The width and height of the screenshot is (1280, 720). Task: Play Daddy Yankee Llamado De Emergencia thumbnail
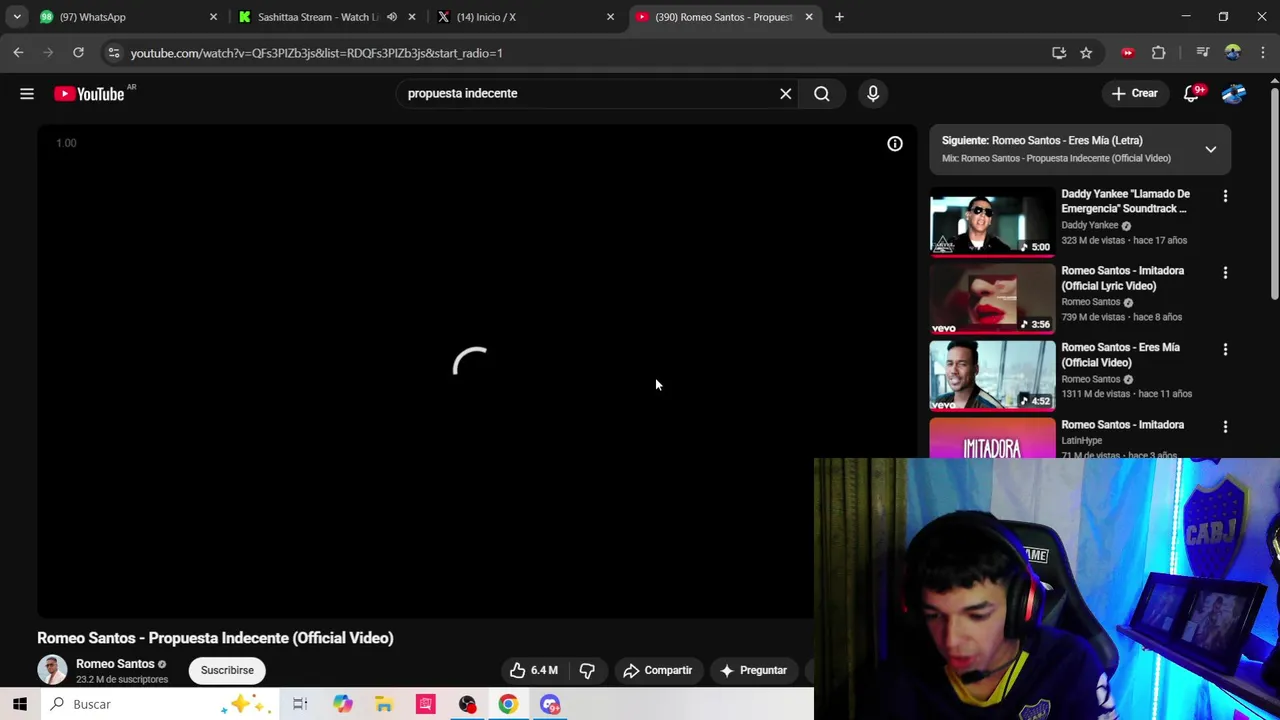point(992,222)
